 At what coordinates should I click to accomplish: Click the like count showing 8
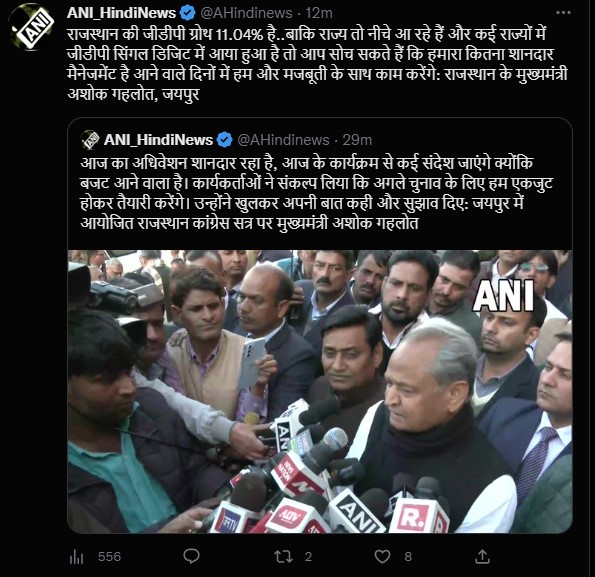pos(408,557)
